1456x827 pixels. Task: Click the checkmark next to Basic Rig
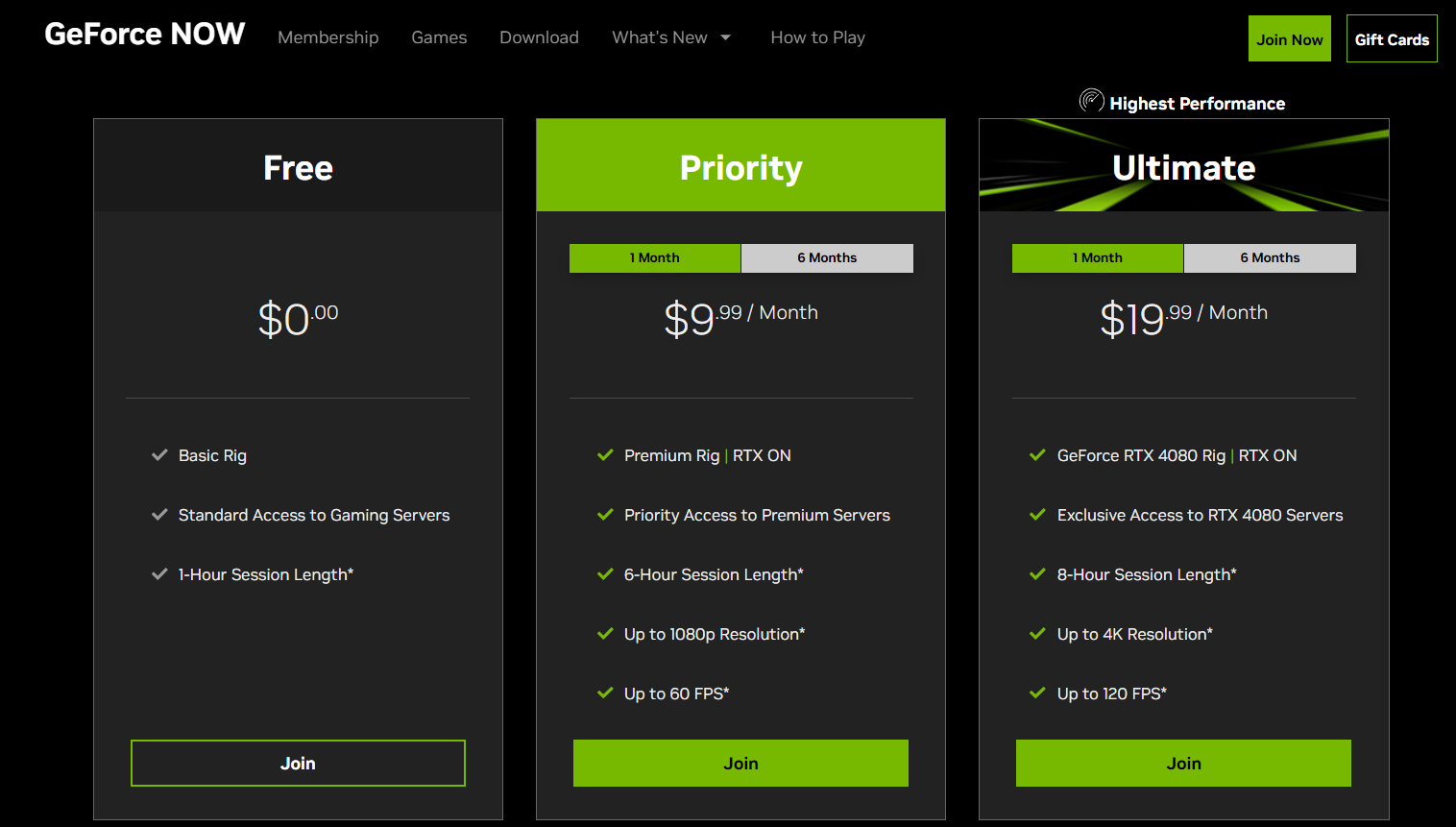[159, 455]
